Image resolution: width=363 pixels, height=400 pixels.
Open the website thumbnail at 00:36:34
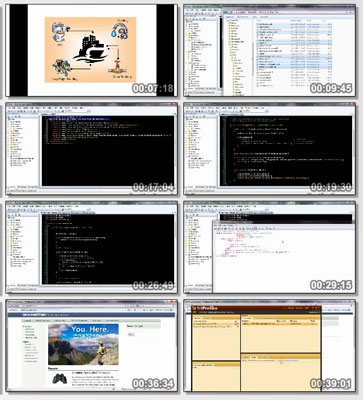(x=92, y=345)
